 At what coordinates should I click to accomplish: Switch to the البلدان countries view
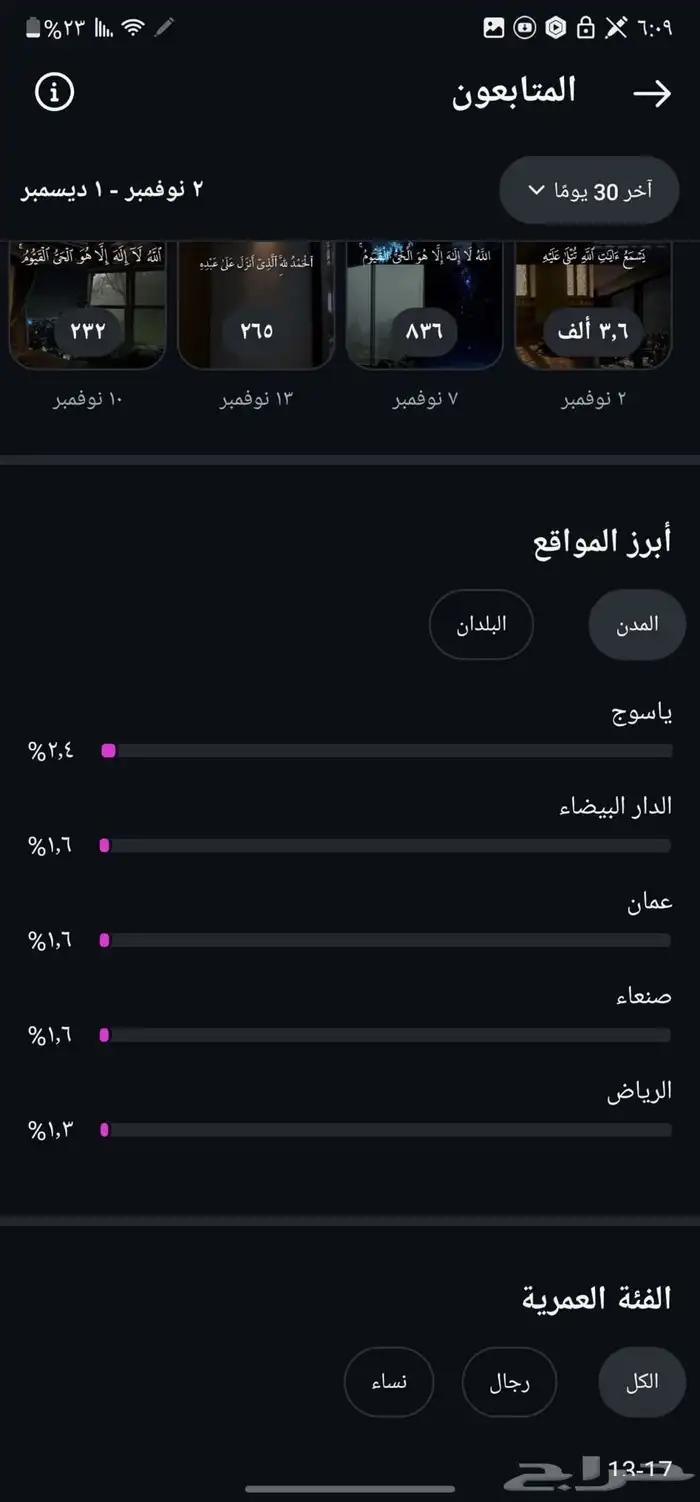[481, 624]
